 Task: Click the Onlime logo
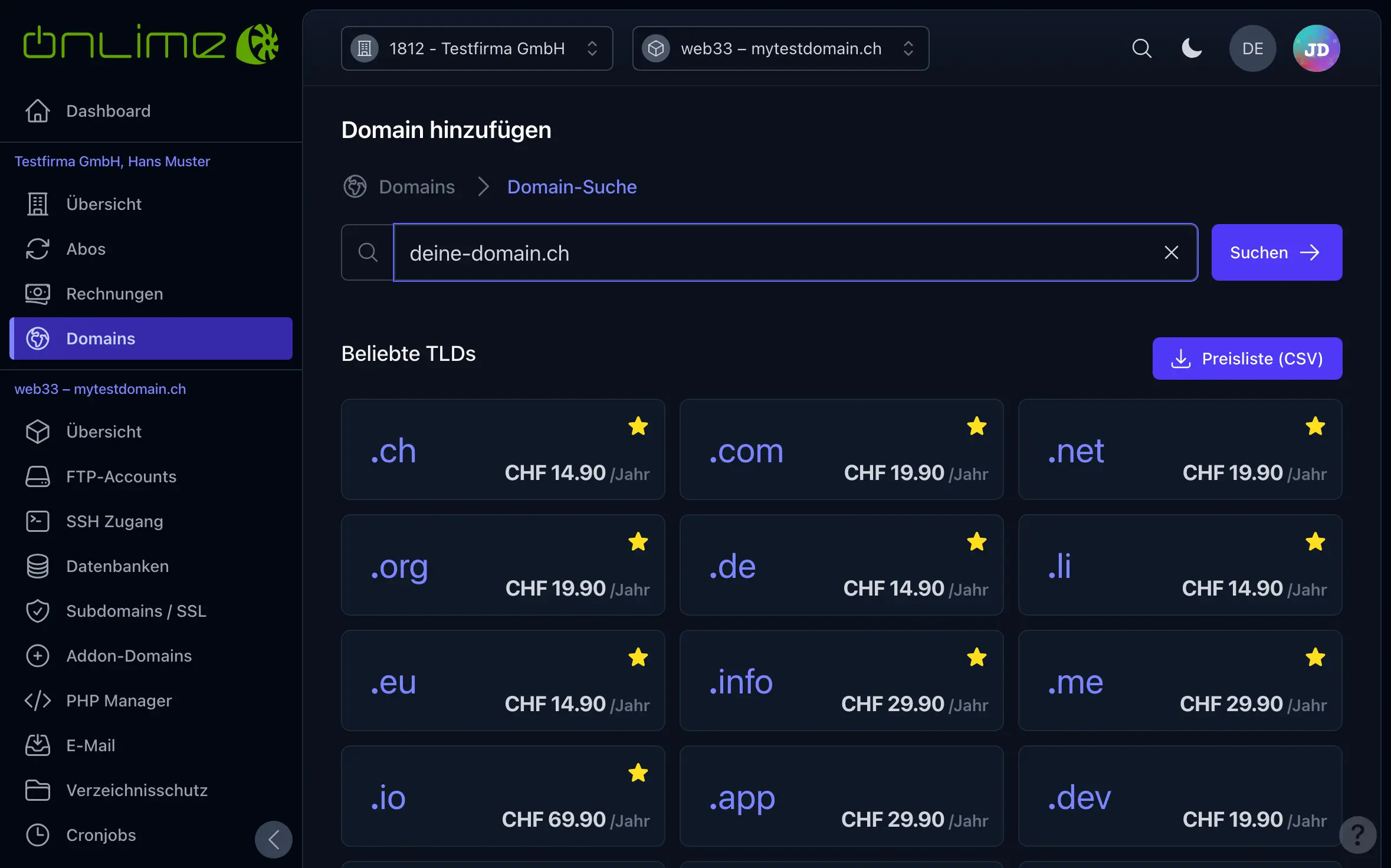(151, 44)
